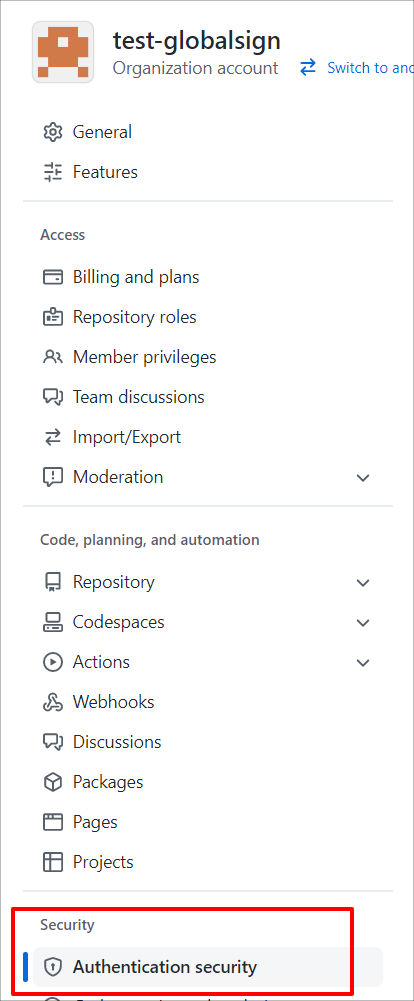Viewport: 414px width, 1001px height.
Task: Click the test-globalsign organization avatar
Action: (x=63, y=52)
